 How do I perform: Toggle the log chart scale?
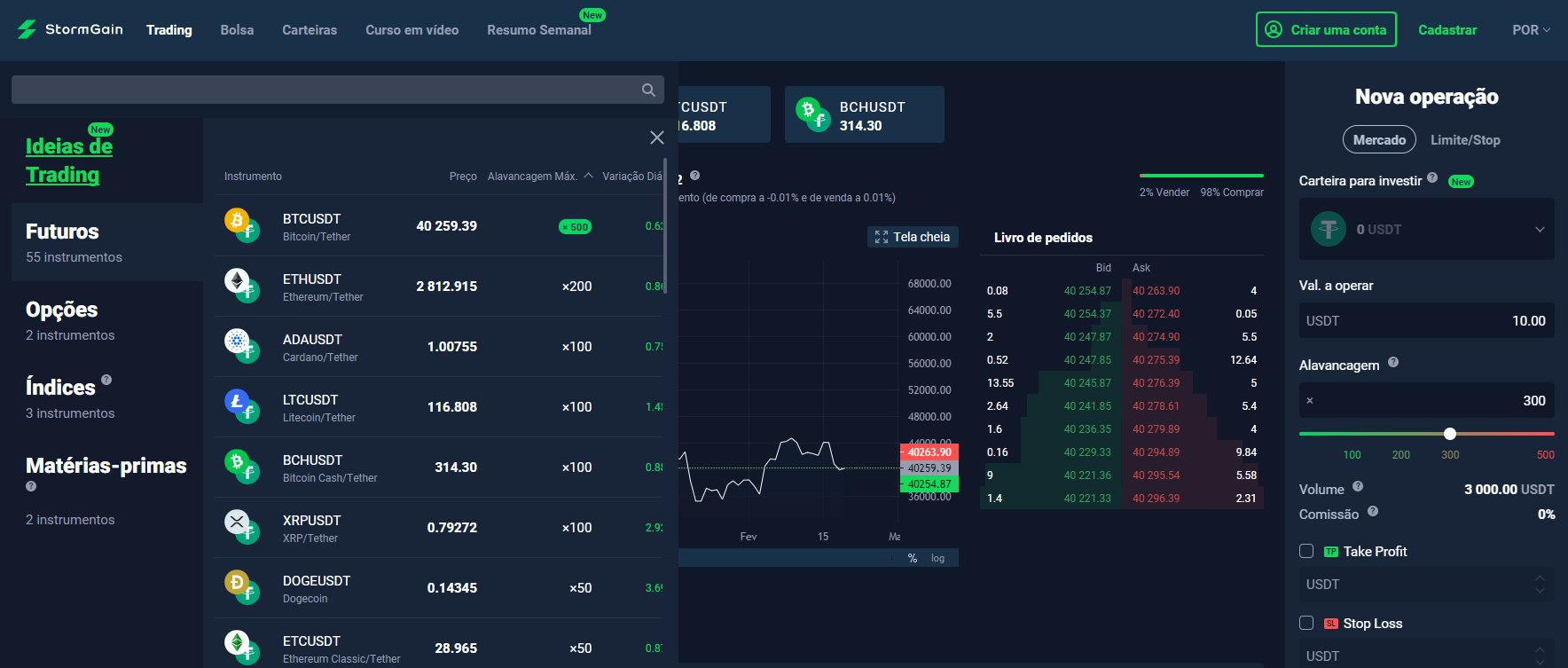937,558
